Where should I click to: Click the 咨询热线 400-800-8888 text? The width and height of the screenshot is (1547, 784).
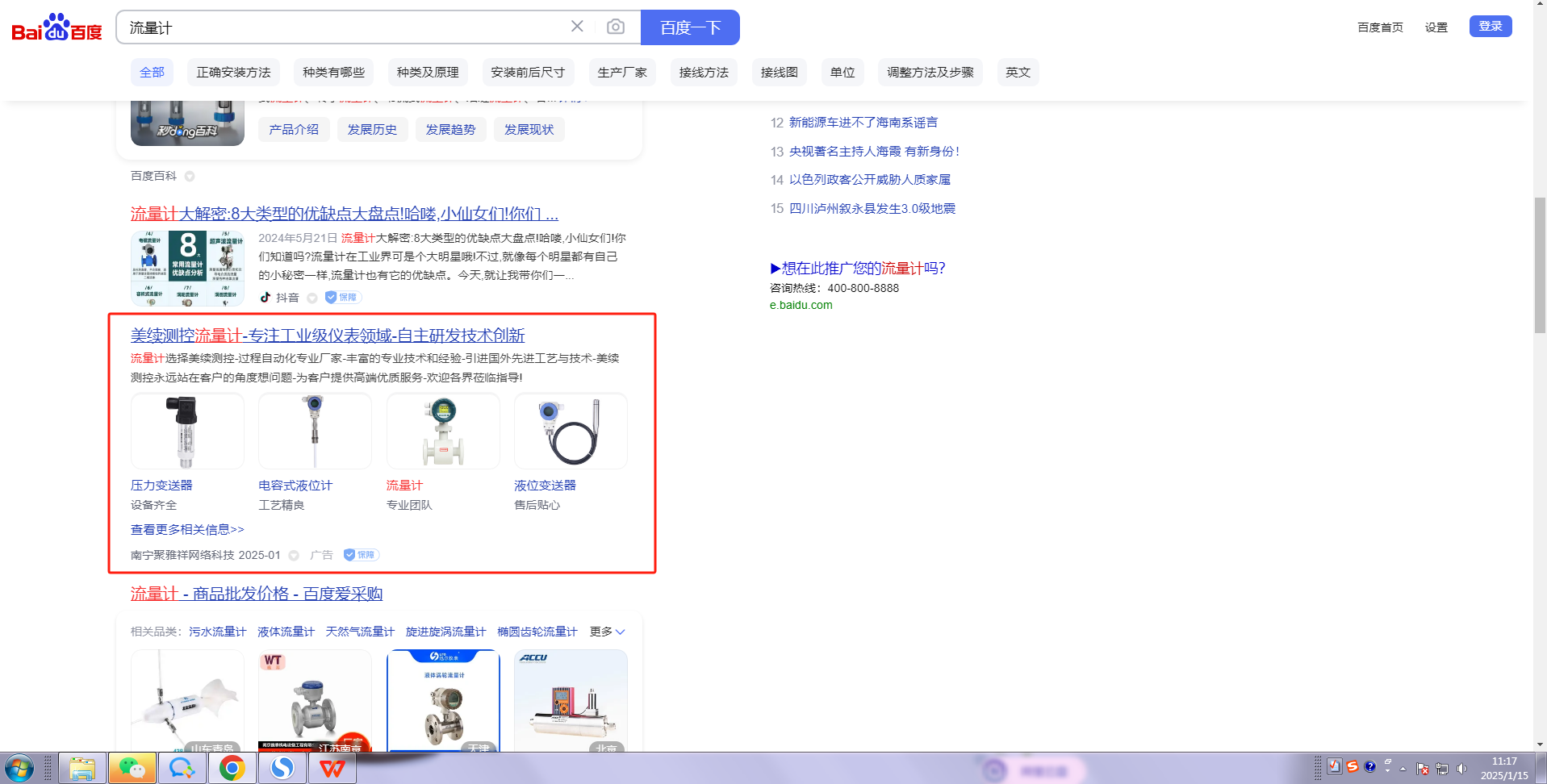tap(834, 289)
